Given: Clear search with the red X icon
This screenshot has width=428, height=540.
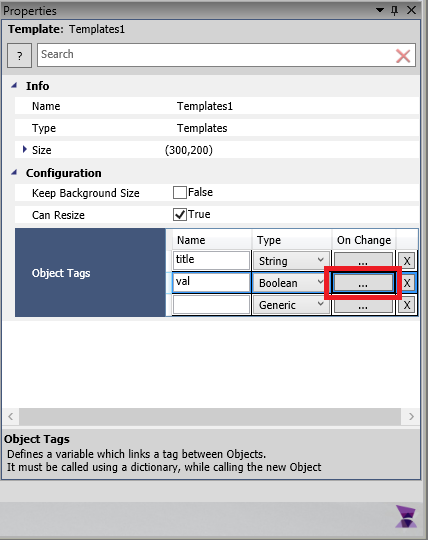Looking at the screenshot, I should (x=403, y=56).
